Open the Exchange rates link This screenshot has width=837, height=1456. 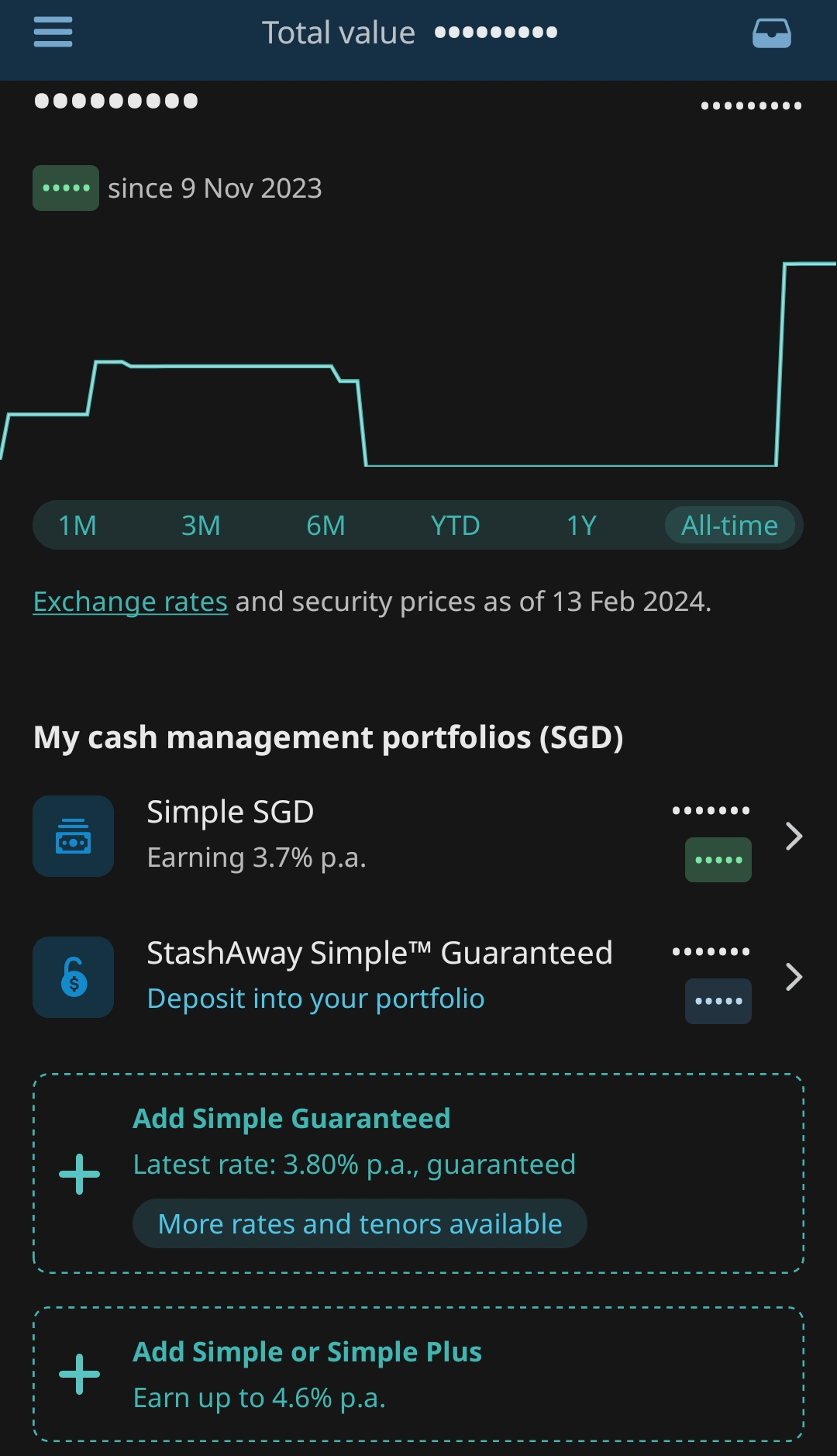pyautogui.click(x=130, y=602)
